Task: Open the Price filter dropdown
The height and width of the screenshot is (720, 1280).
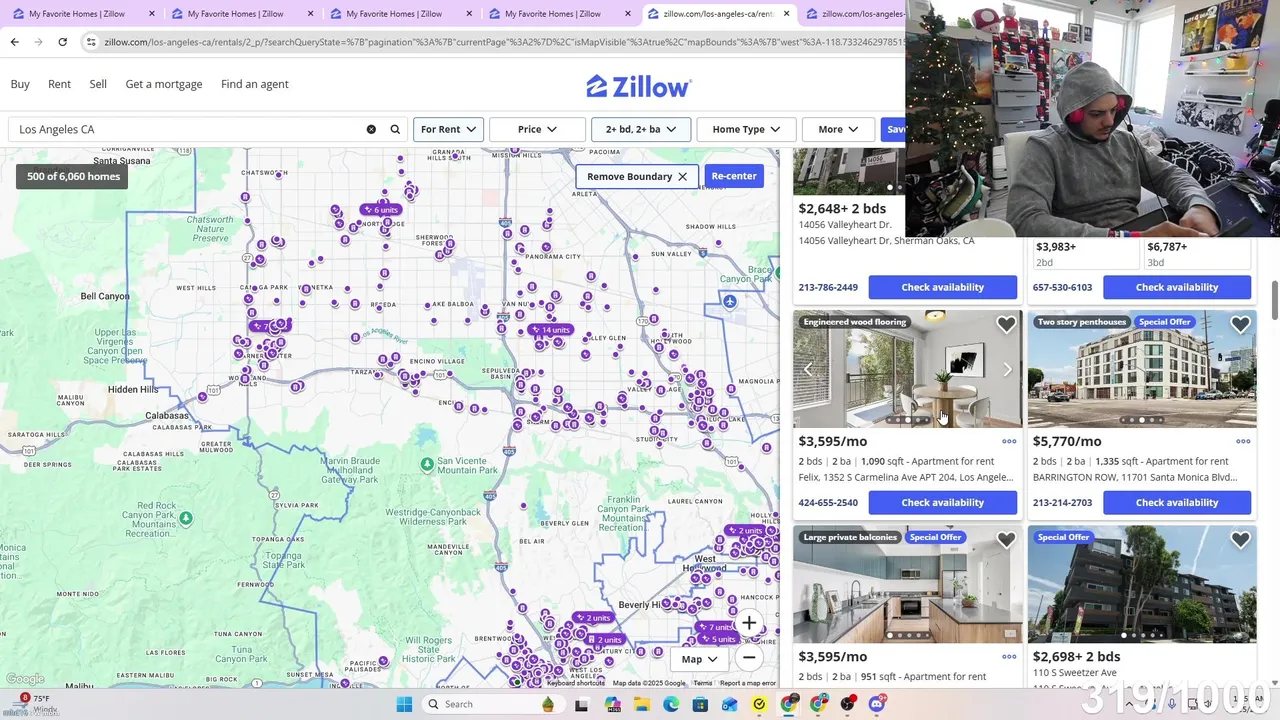Action: click(x=537, y=129)
